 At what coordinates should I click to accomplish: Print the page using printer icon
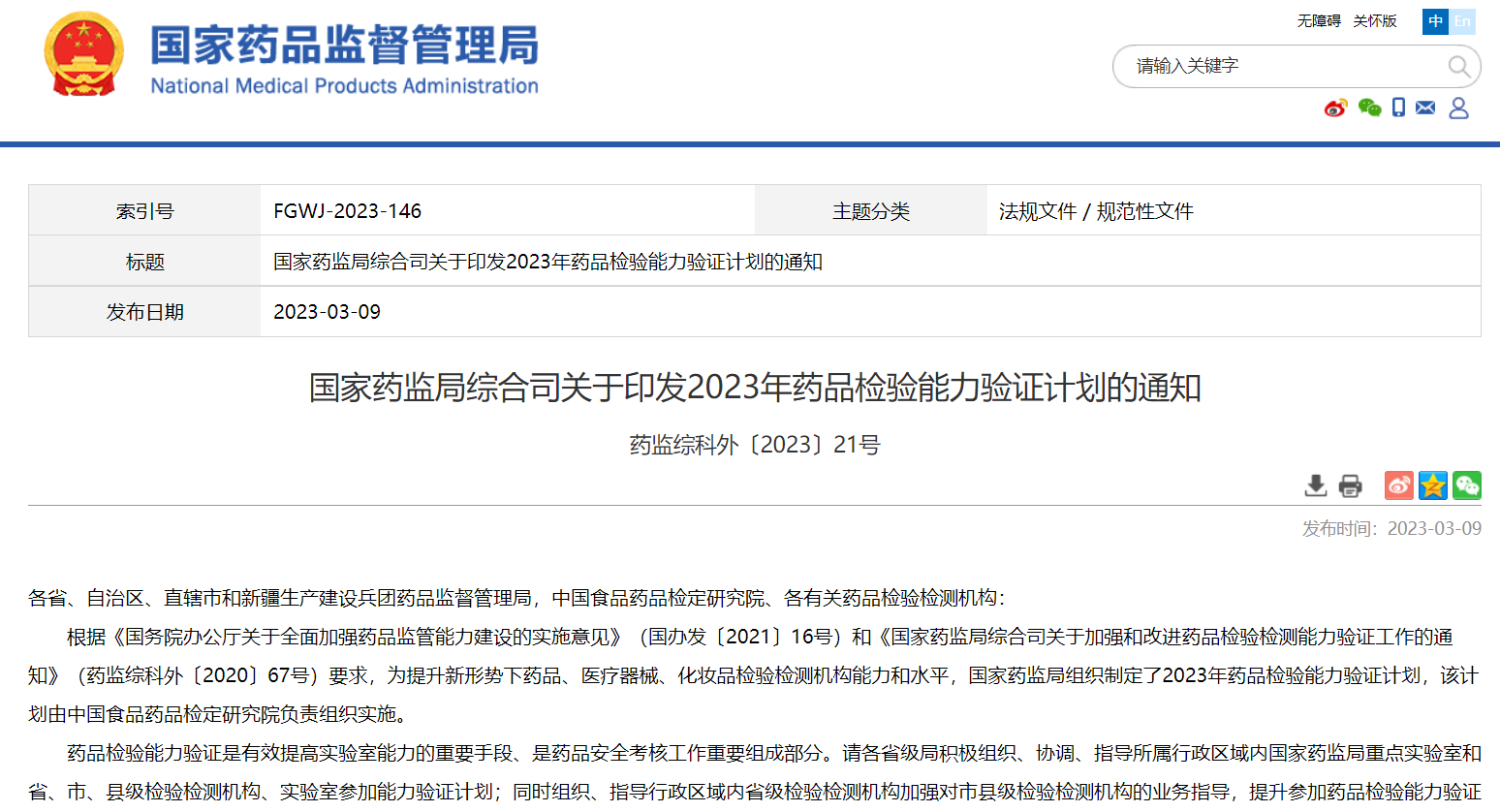click(1350, 485)
